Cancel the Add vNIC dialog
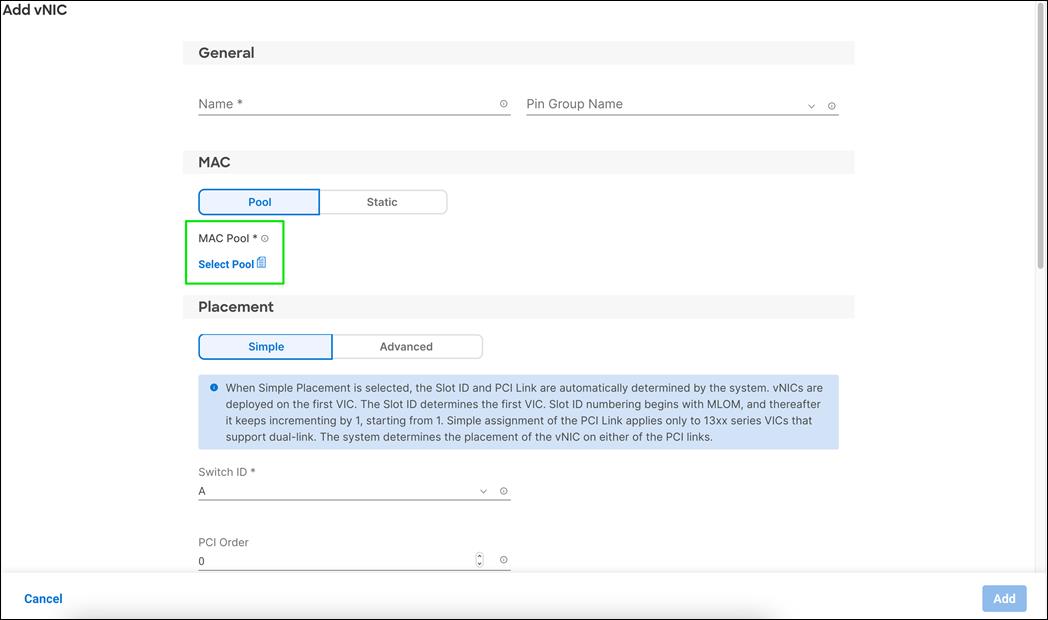The image size is (1048, 620). pos(43,598)
